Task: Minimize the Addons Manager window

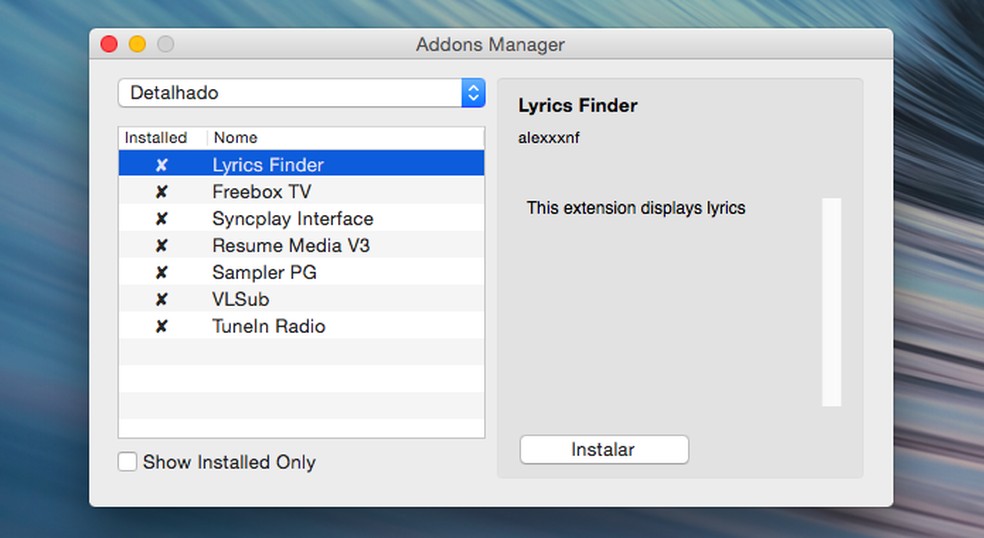Action: point(137,44)
